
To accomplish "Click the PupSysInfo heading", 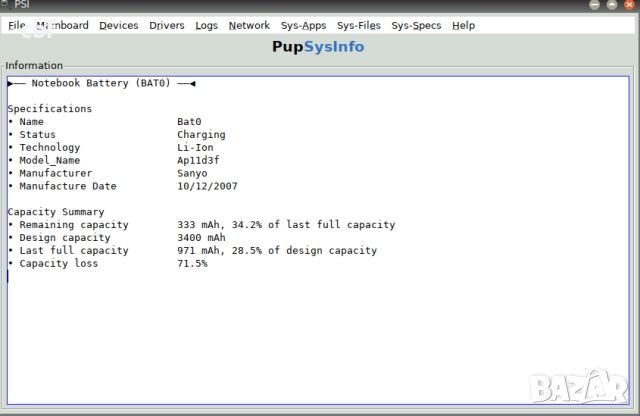I will pyautogui.click(x=318, y=46).
